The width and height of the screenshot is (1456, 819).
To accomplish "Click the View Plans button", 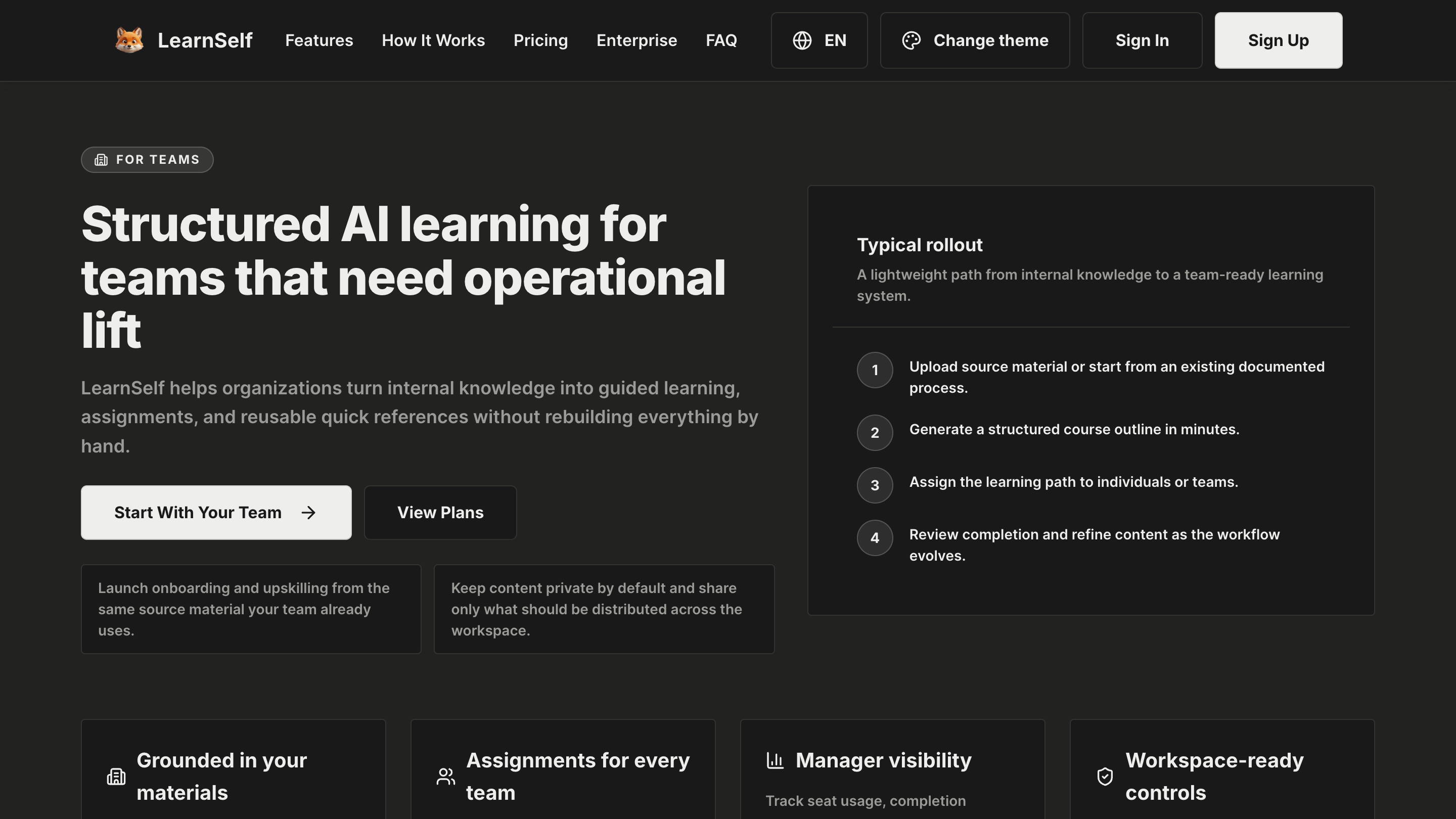I will click(441, 513).
